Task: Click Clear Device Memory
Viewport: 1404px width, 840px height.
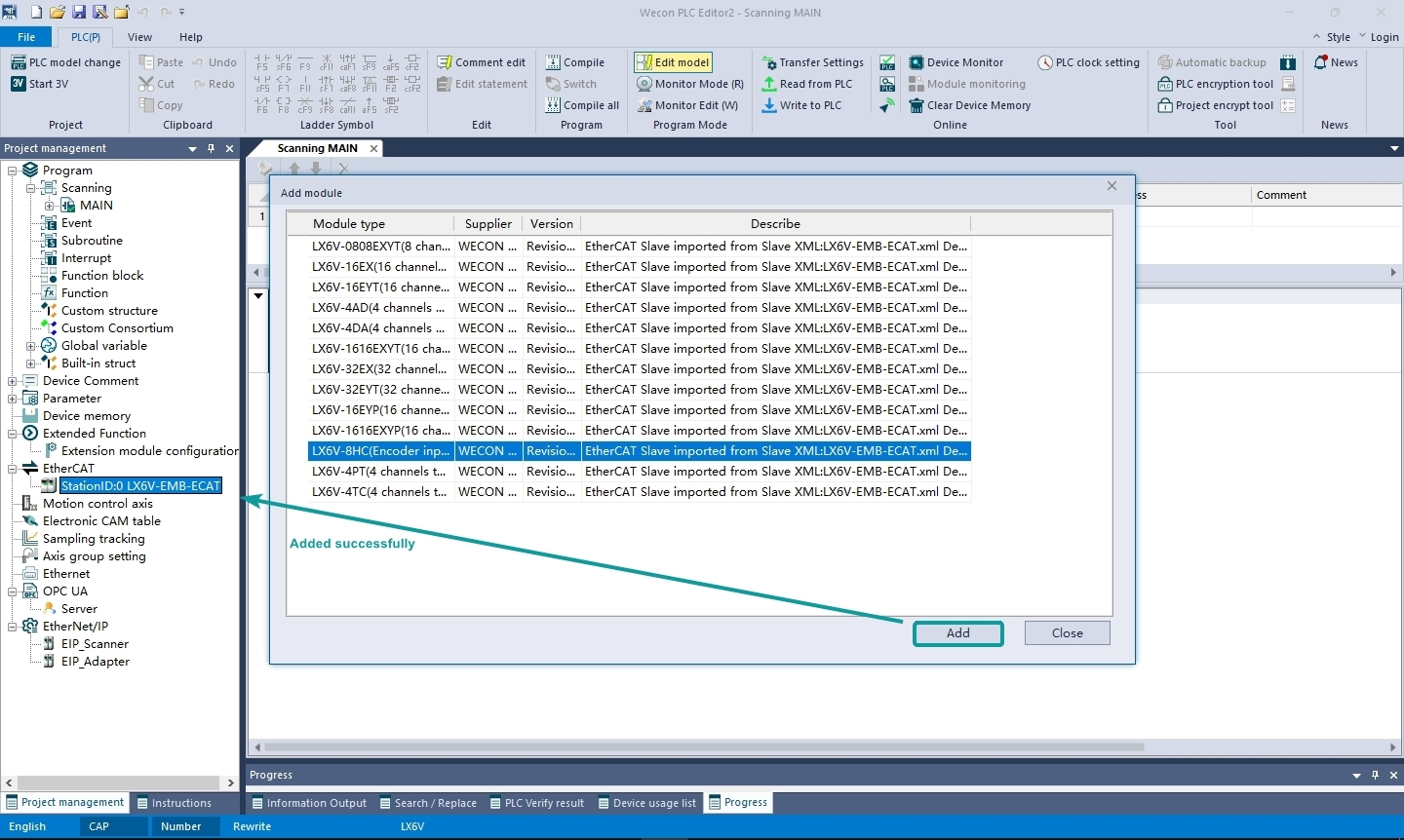Action: coord(969,105)
